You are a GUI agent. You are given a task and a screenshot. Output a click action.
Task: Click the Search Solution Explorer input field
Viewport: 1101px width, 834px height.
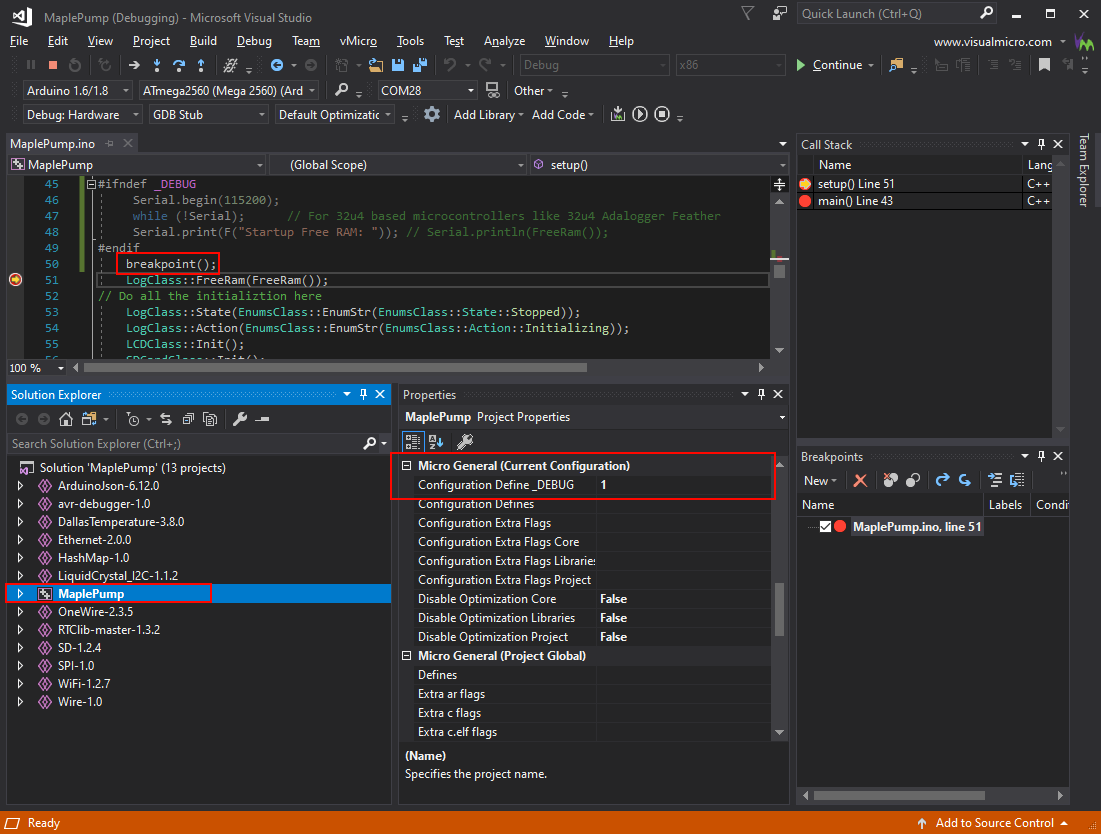tap(185, 444)
